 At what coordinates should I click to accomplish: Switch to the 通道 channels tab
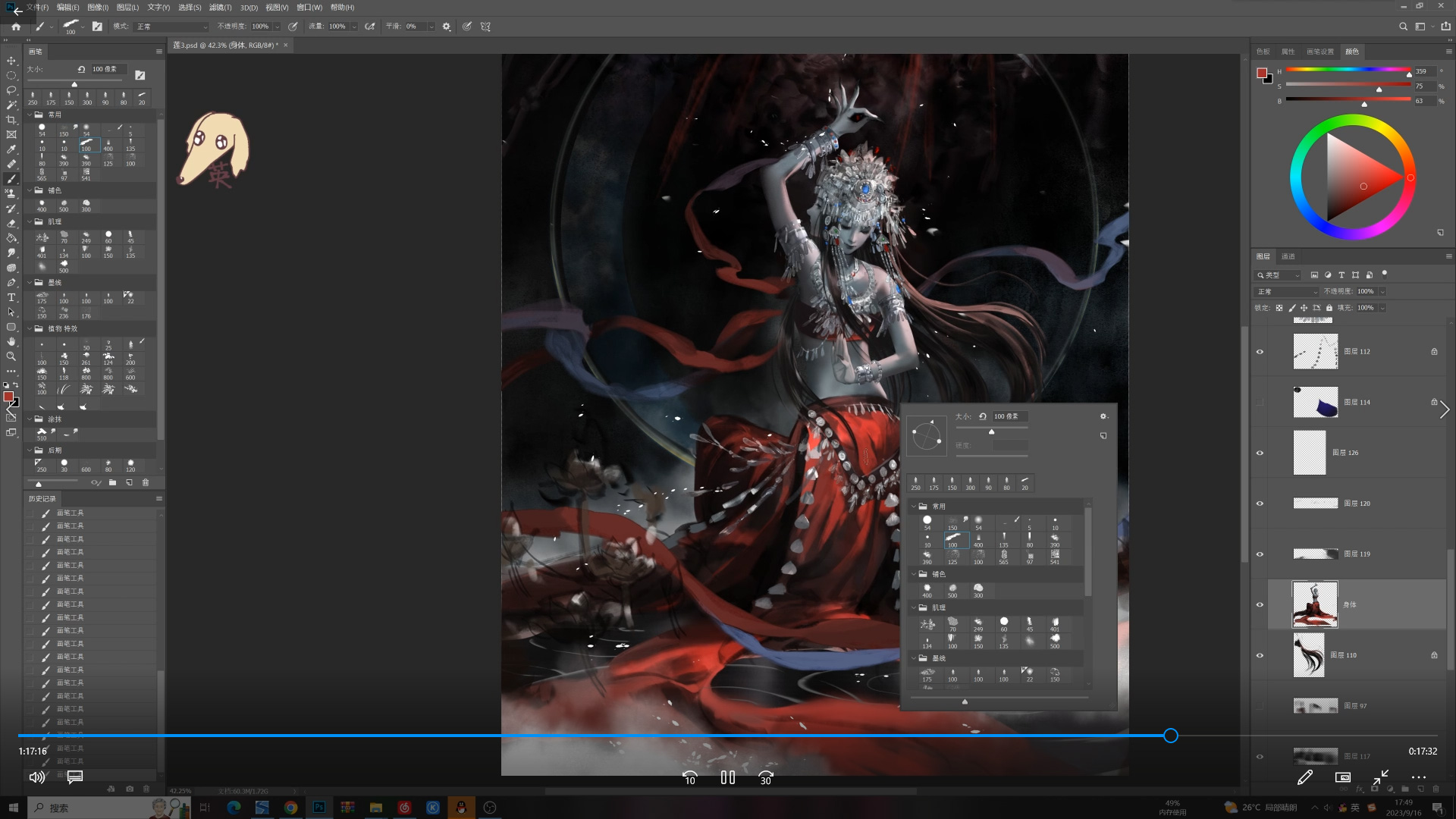click(x=1288, y=256)
